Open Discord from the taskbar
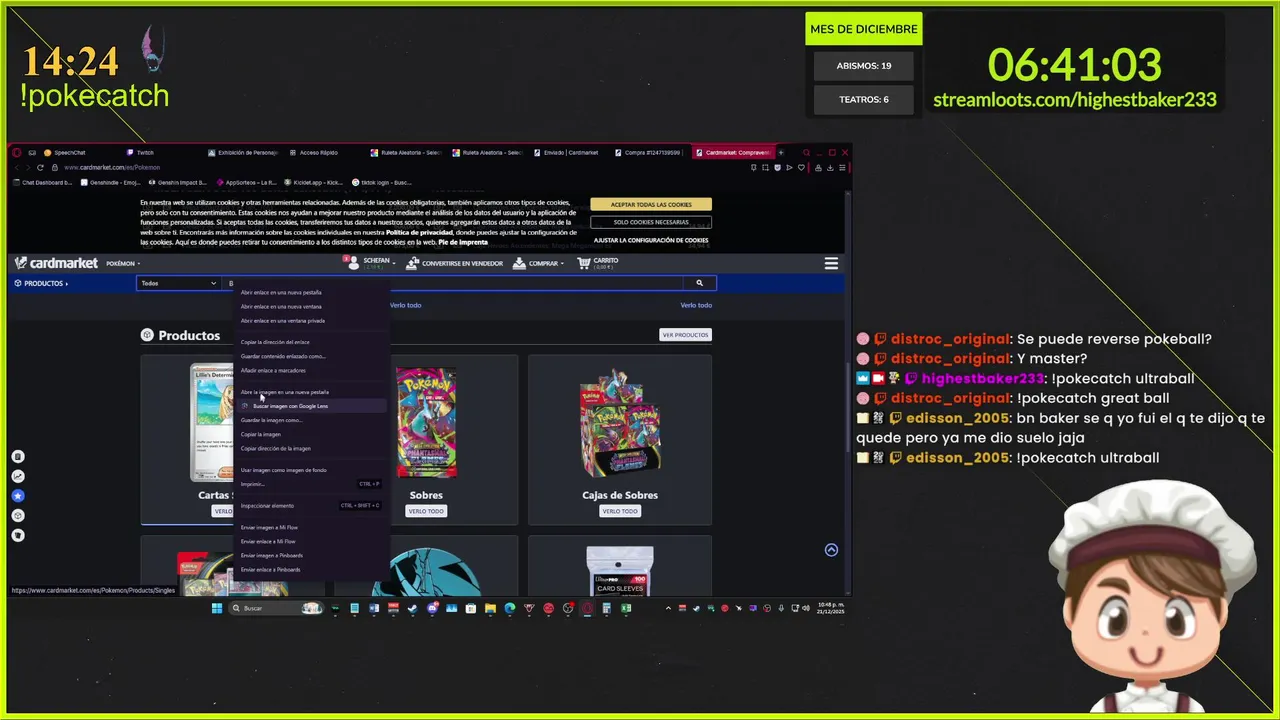Viewport: 1280px width, 720px height. tap(432, 608)
